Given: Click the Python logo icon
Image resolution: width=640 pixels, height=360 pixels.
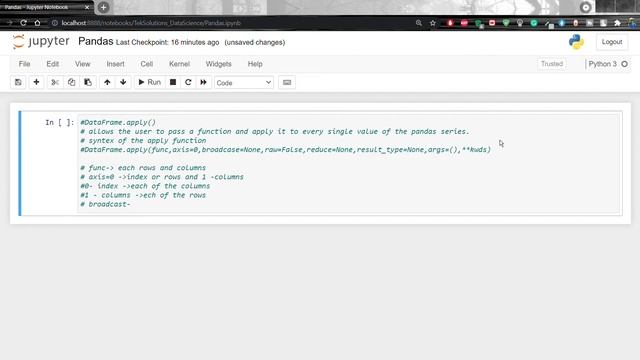Looking at the screenshot, I should [576, 42].
